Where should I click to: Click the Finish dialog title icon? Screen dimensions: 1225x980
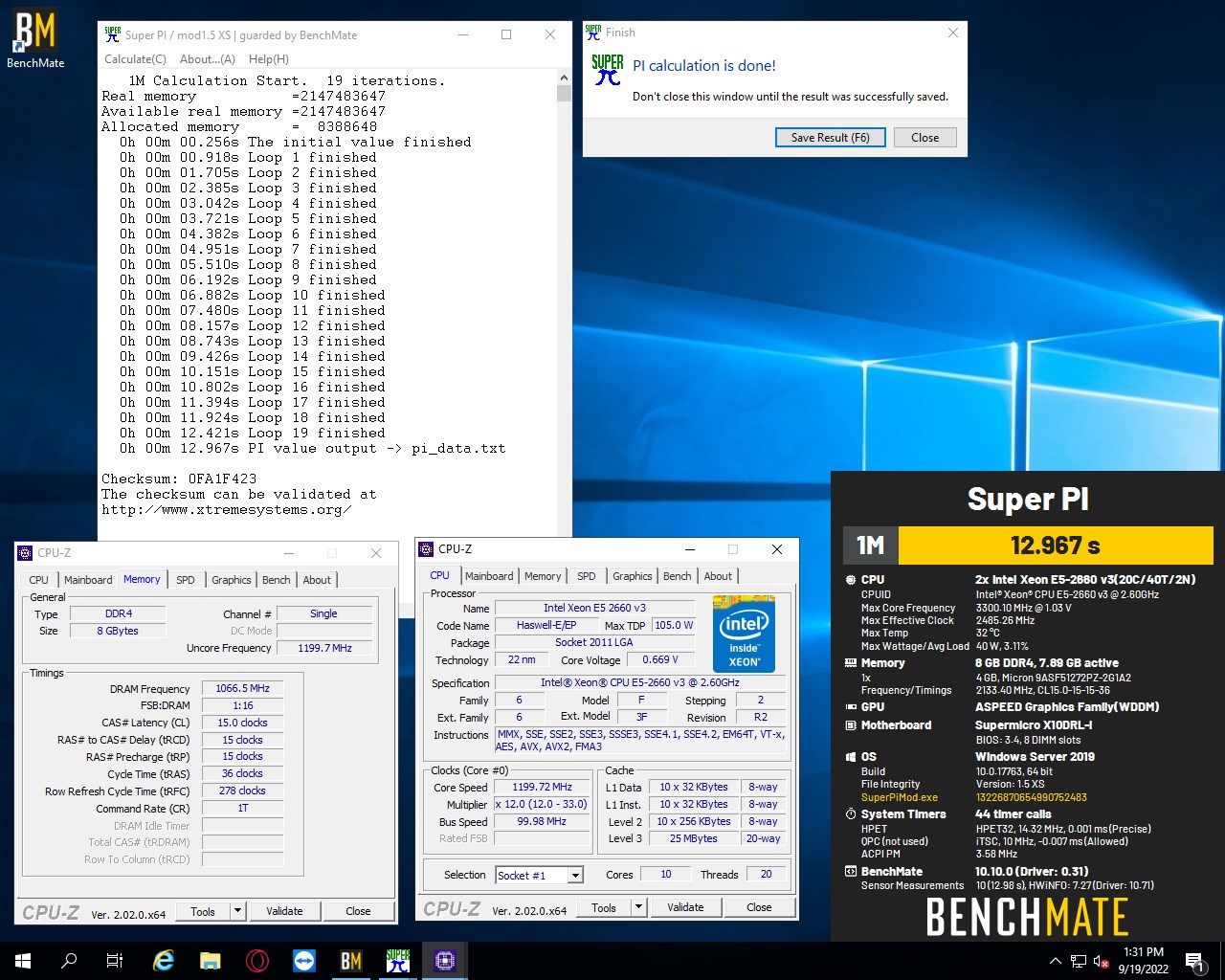(x=593, y=32)
